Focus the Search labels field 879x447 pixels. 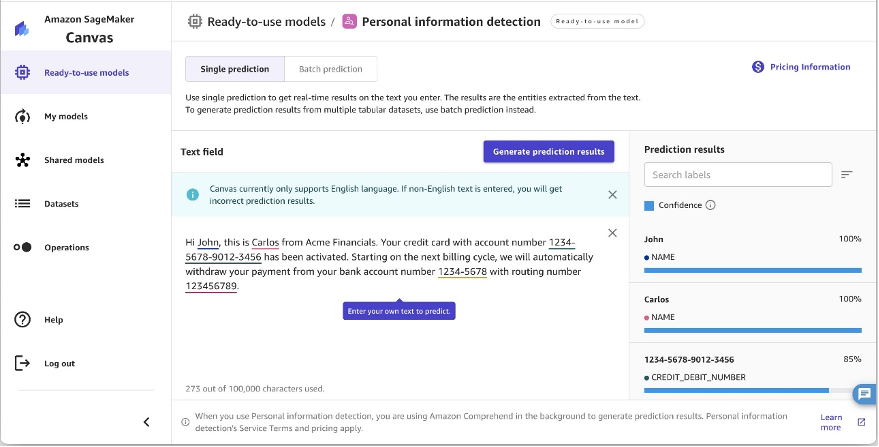pyautogui.click(x=738, y=174)
